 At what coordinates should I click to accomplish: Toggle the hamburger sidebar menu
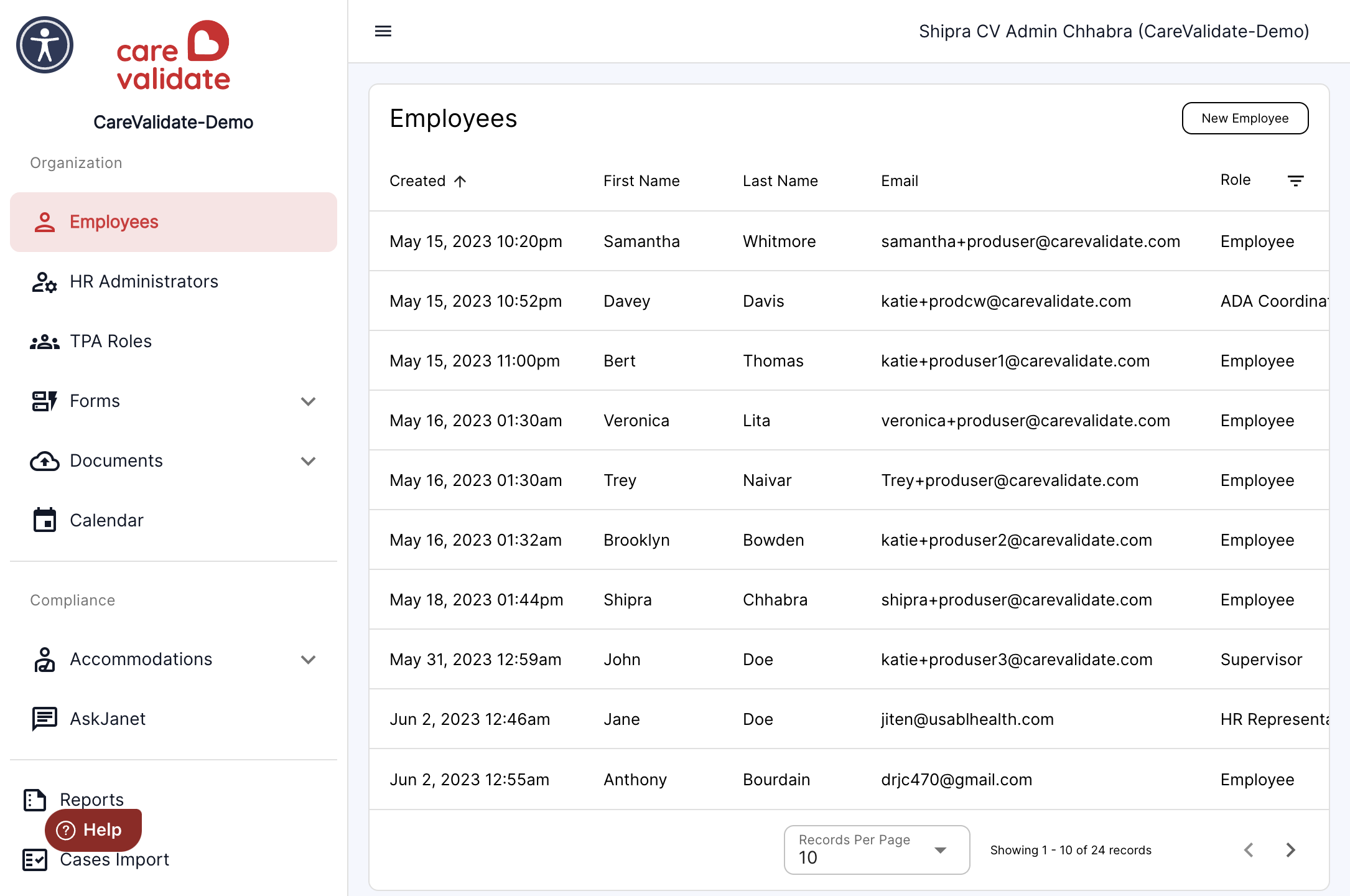[x=383, y=31]
